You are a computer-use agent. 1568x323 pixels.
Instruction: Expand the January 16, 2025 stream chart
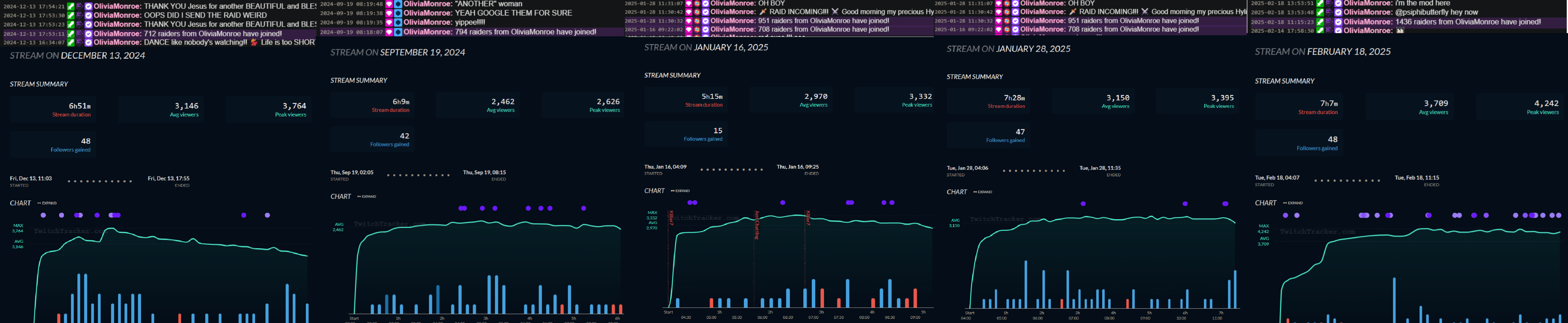(x=680, y=191)
